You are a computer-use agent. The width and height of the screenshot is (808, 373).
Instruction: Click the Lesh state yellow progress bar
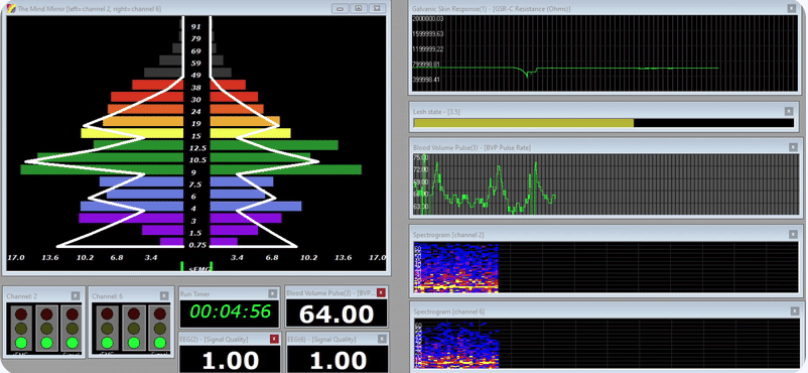click(524, 123)
